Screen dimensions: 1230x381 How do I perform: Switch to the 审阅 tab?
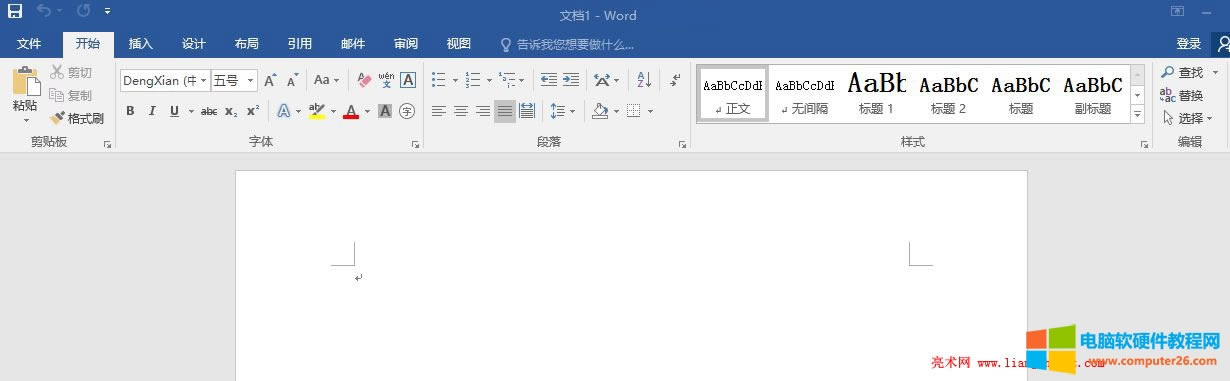pos(406,44)
